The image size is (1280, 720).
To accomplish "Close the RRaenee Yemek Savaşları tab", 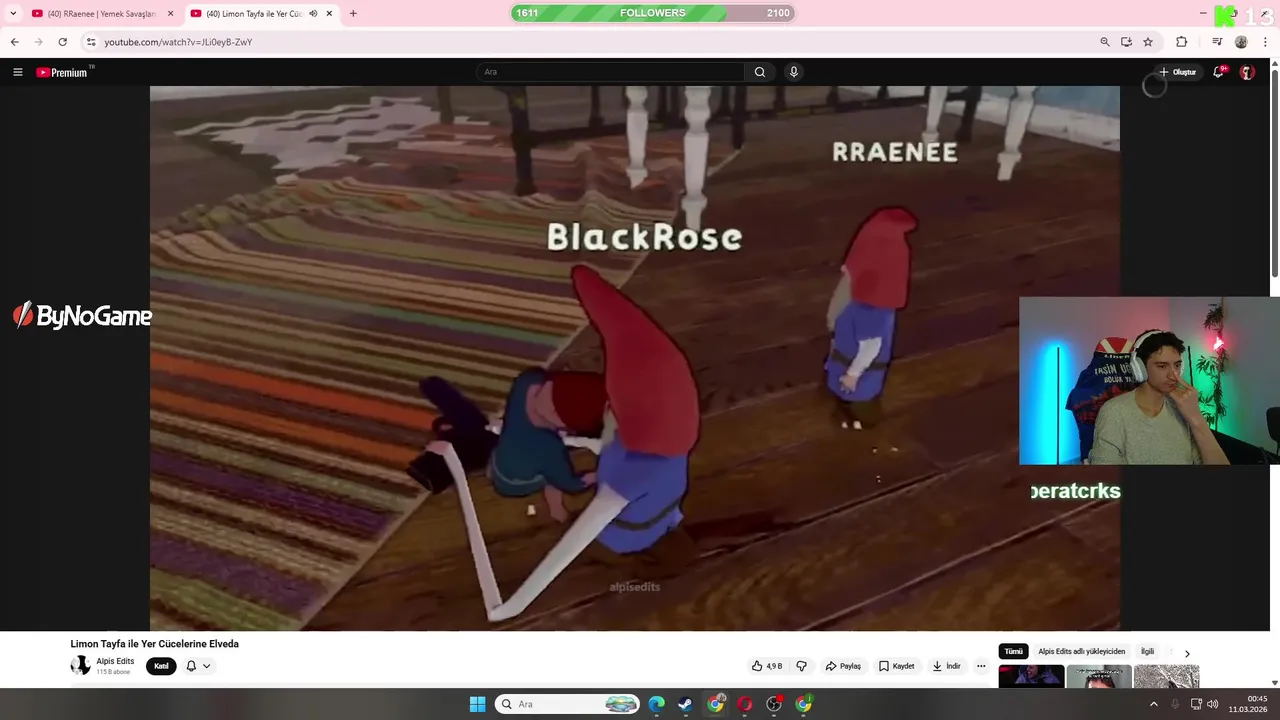I will coord(170,14).
